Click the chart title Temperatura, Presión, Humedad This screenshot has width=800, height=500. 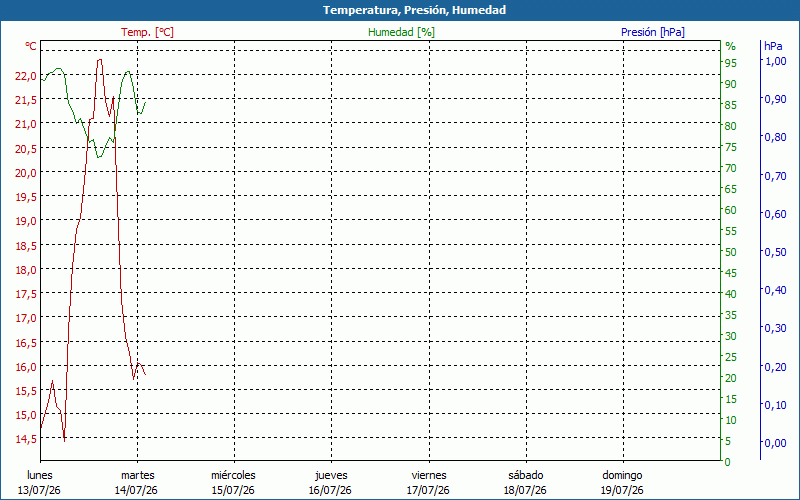(x=414, y=10)
